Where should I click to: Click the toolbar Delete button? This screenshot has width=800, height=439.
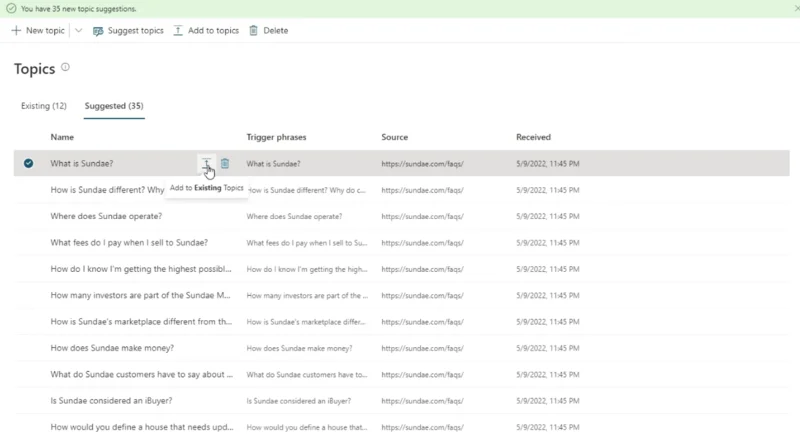[268, 31]
